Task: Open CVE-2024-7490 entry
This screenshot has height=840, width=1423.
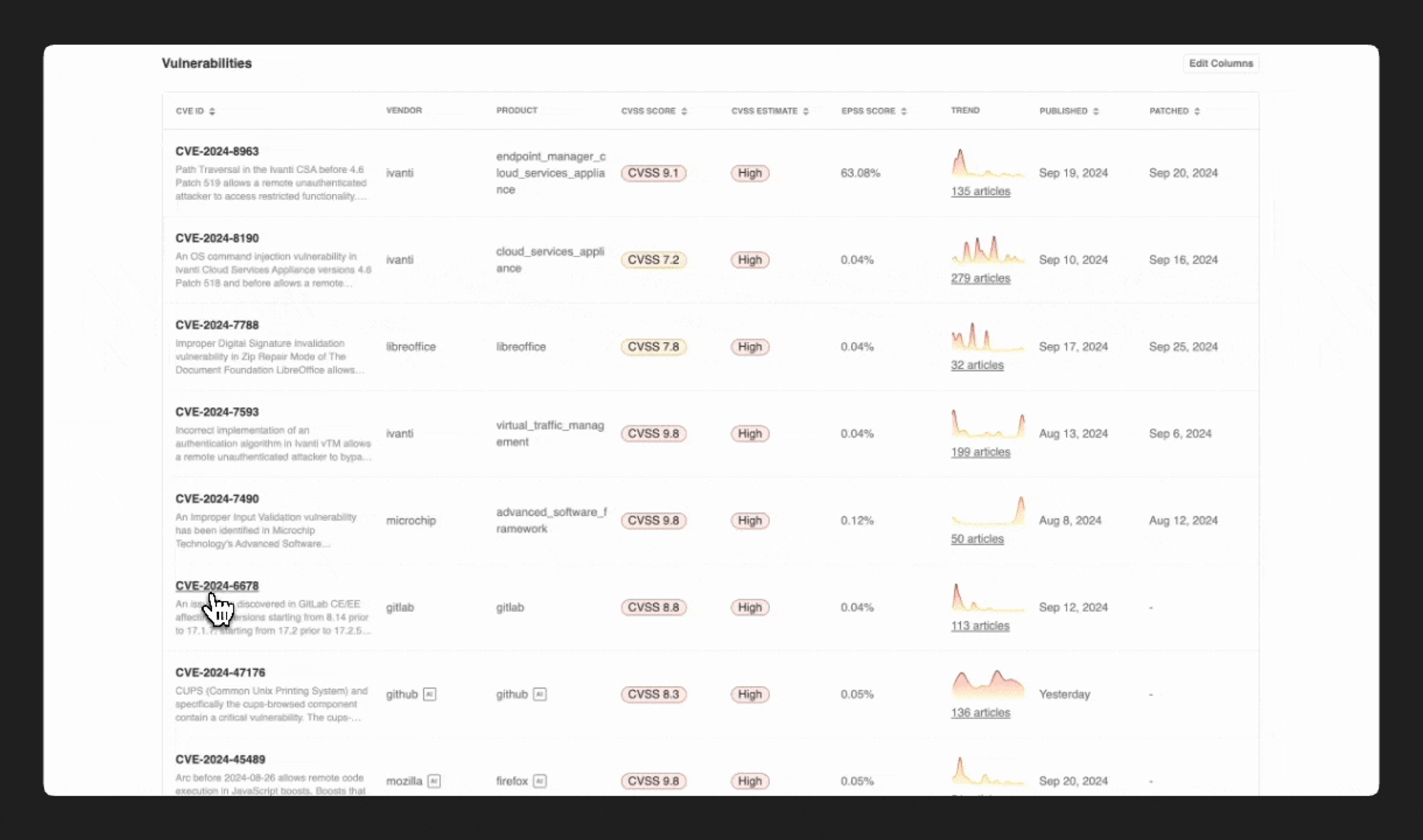Action: pyautogui.click(x=217, y=499)
